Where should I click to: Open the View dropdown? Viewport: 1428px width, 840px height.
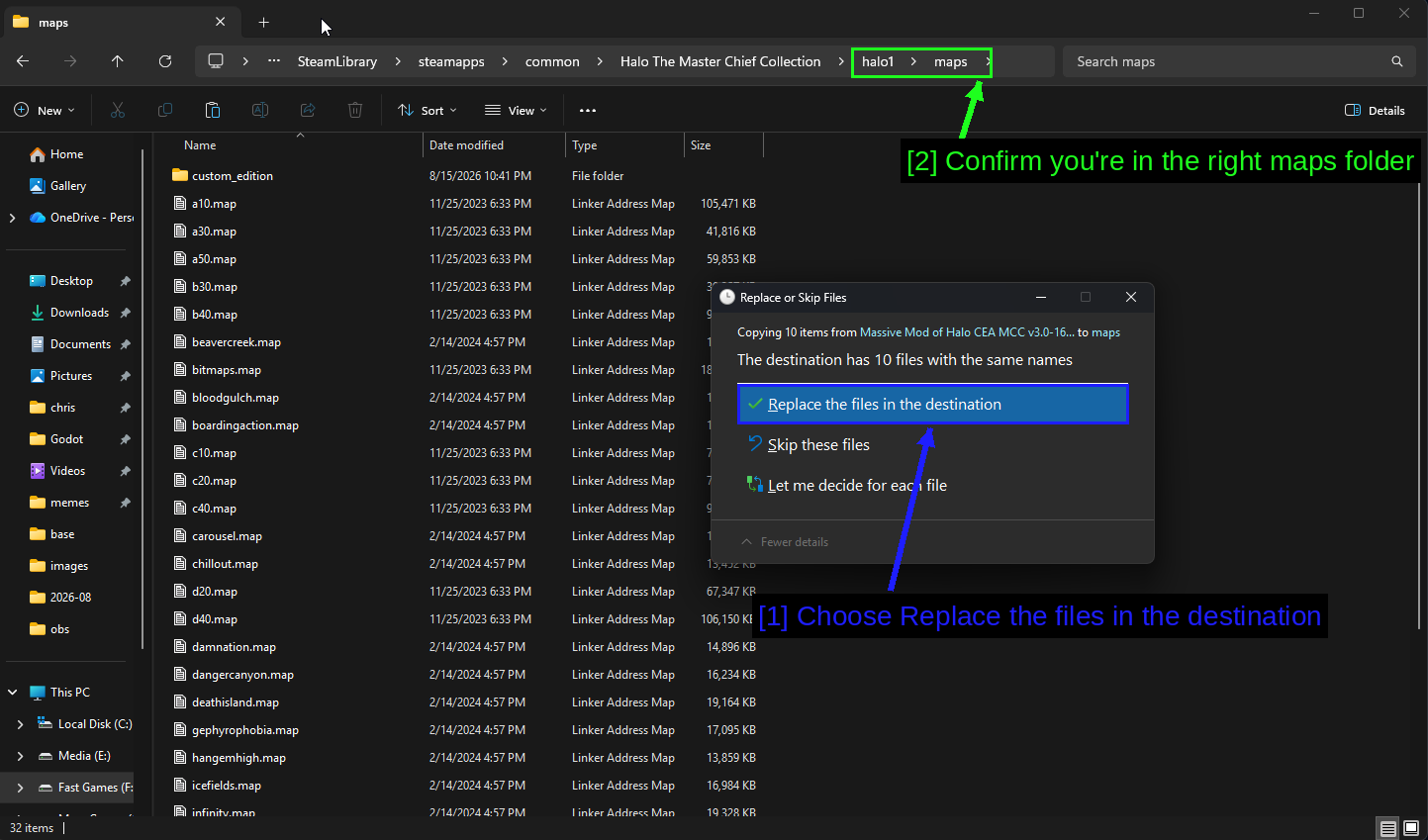click(x=516, y=111)
